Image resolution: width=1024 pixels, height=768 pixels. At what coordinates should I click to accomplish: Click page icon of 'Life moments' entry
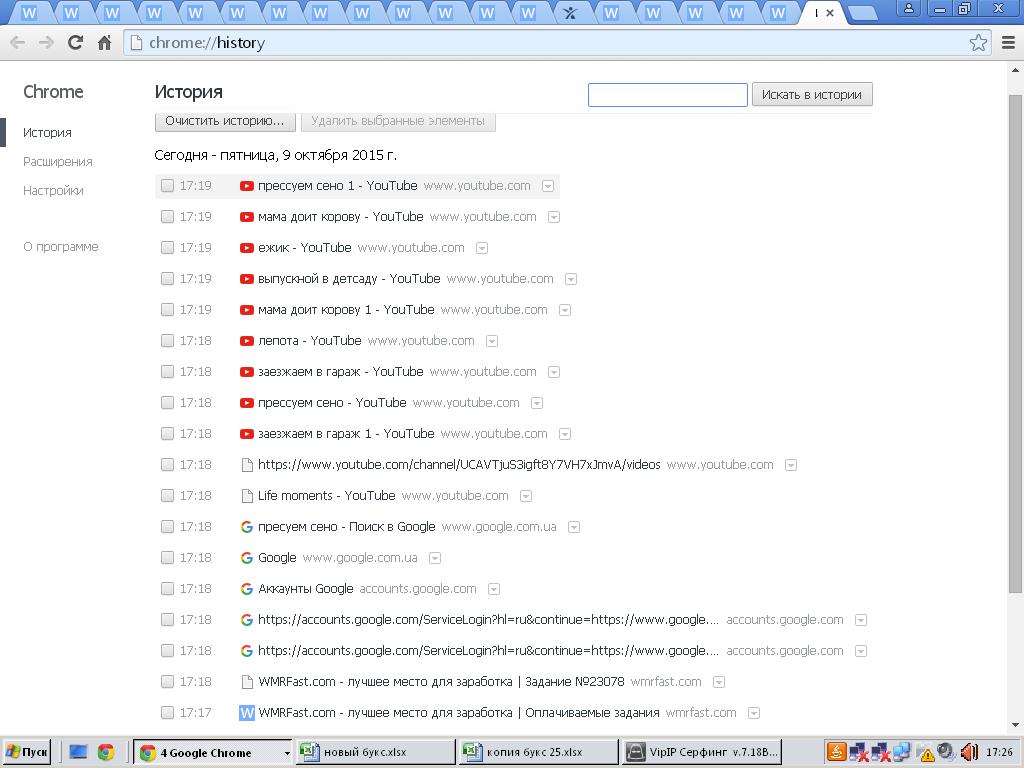(x=247, y=496)
